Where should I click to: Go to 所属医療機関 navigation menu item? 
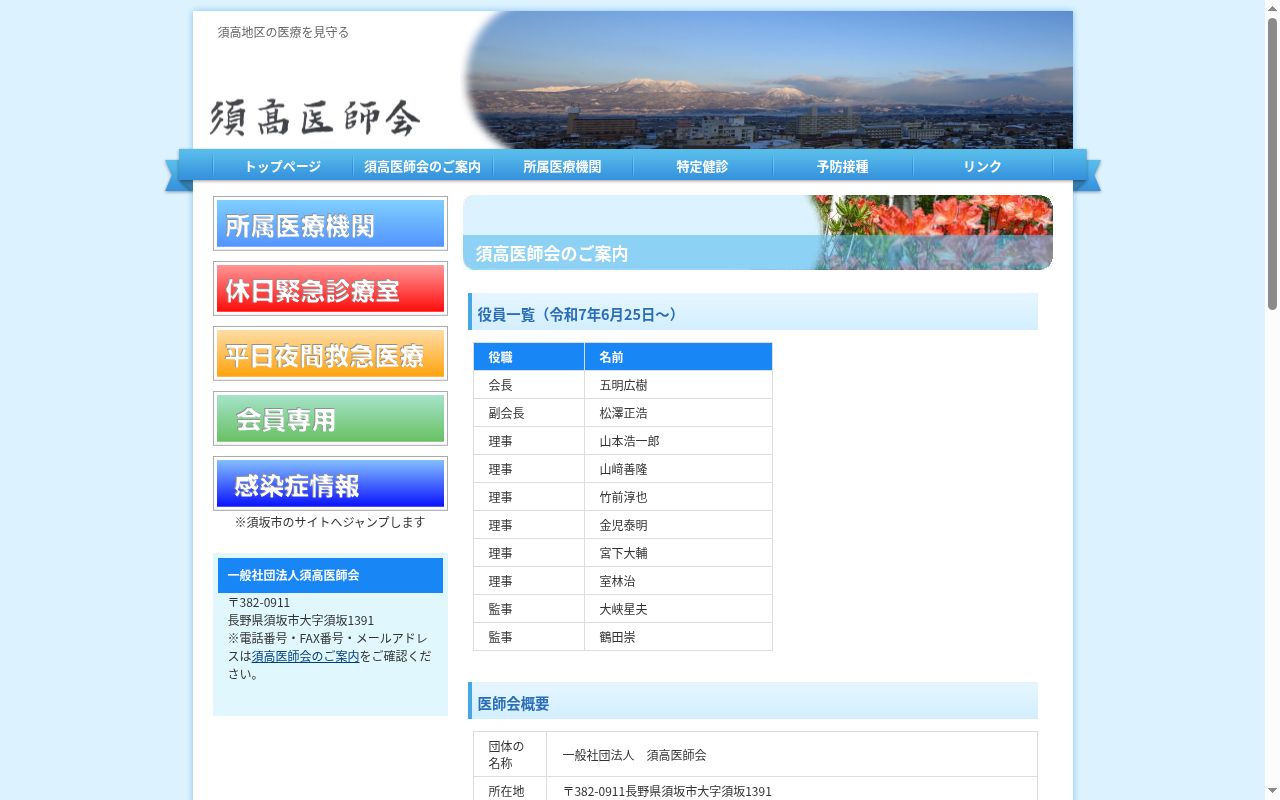563,167
